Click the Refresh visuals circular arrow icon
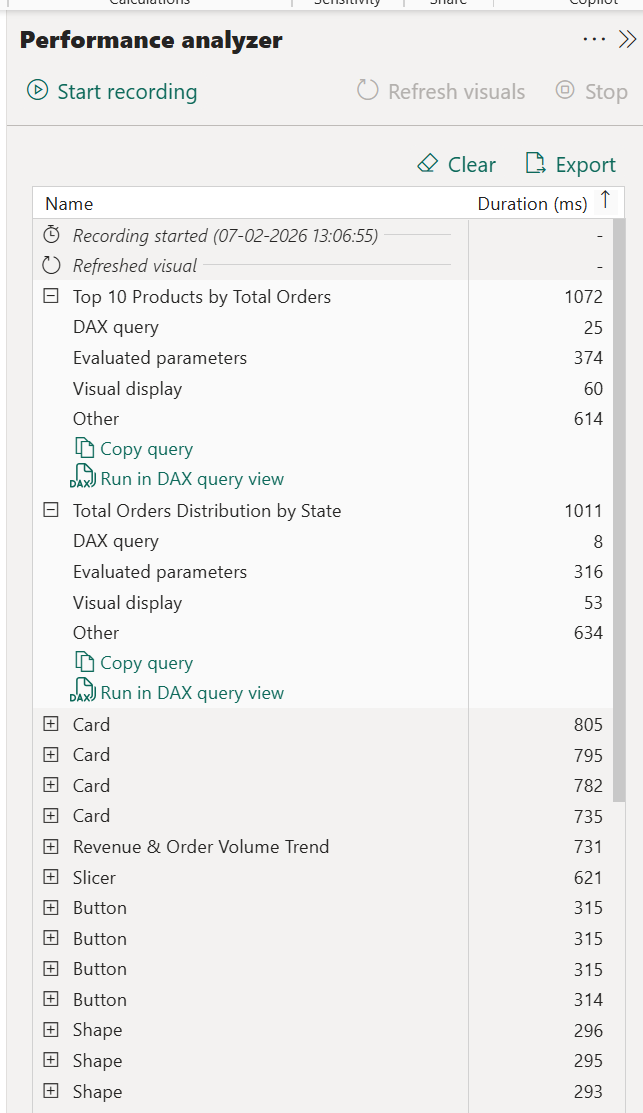643x1113 pixels. pos(368,91)
